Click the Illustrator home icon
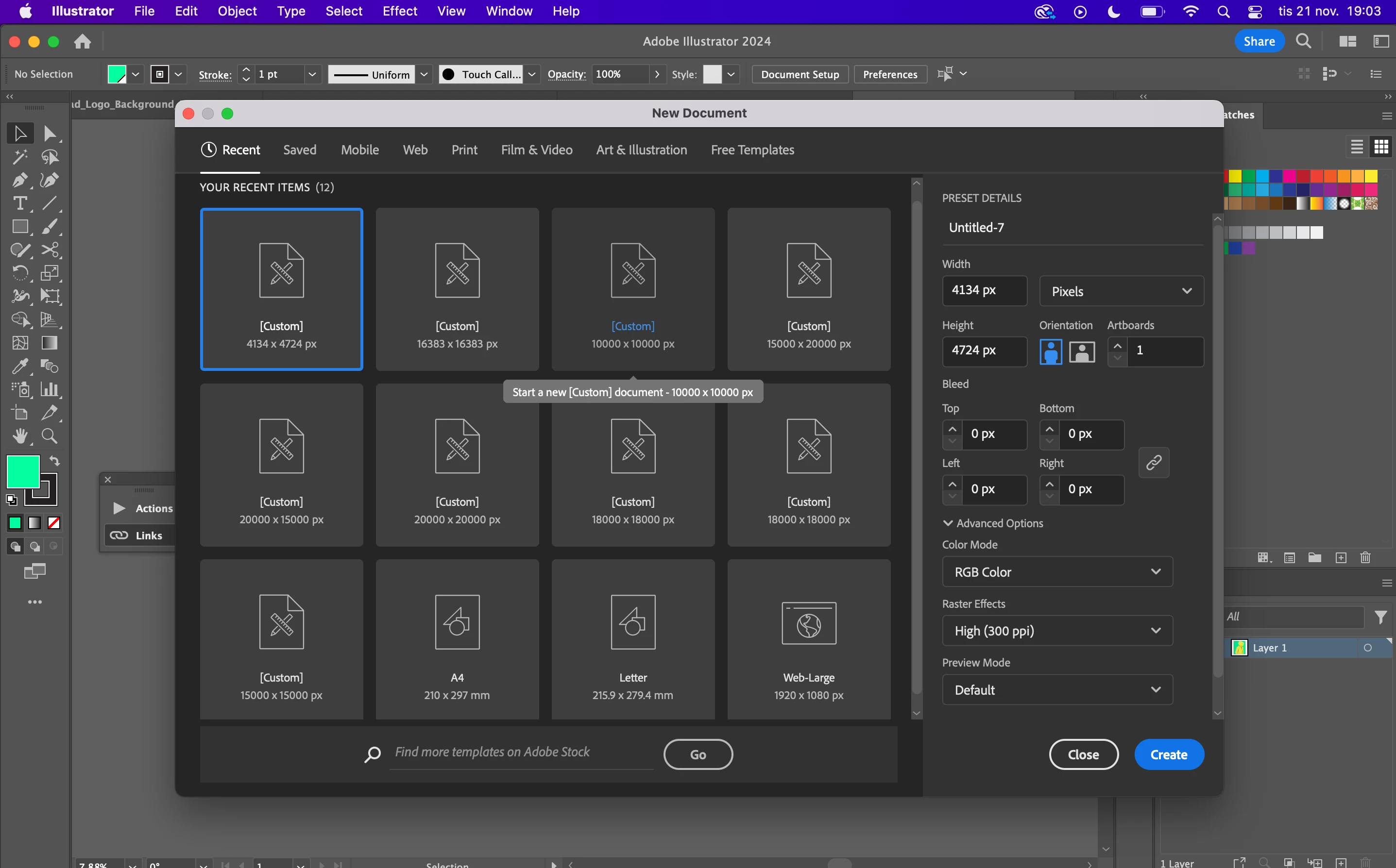This screenshot has width=1396, height=868. (83, 41)
